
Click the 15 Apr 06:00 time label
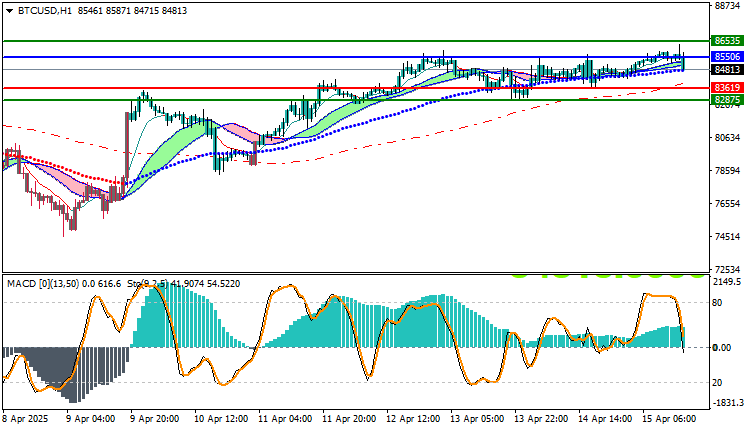tap(669, 419)
